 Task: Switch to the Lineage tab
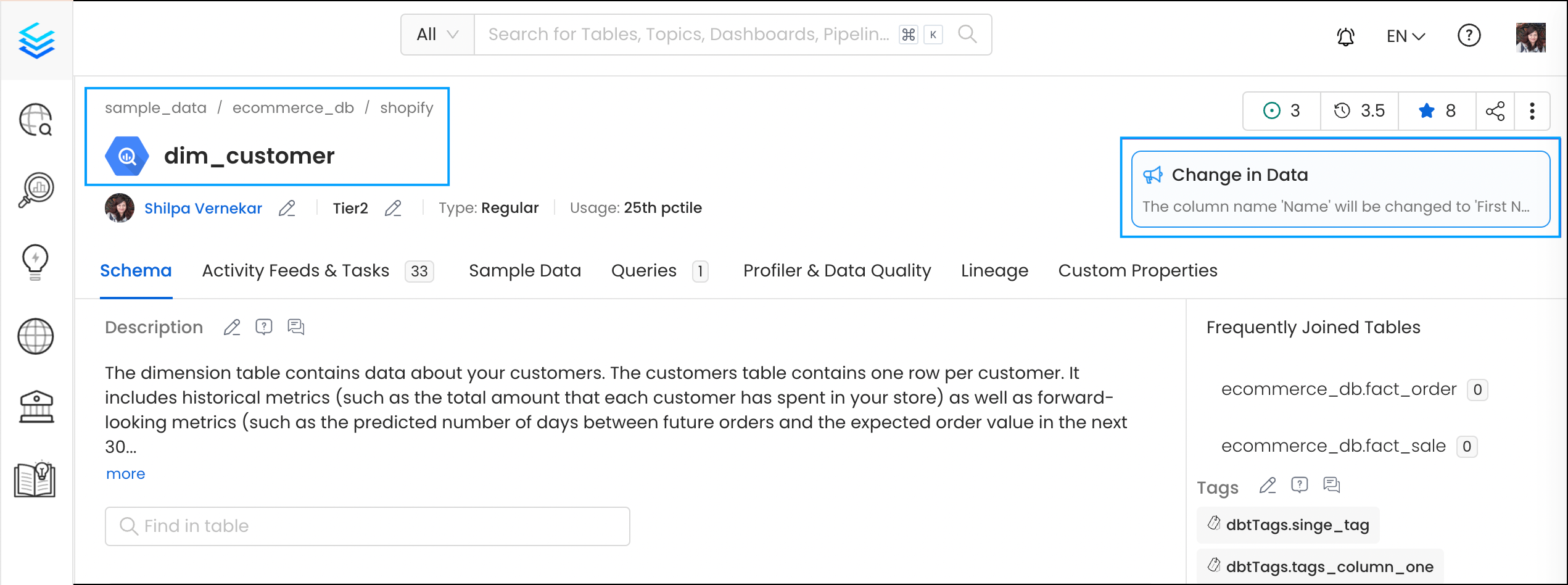(994, 270)
